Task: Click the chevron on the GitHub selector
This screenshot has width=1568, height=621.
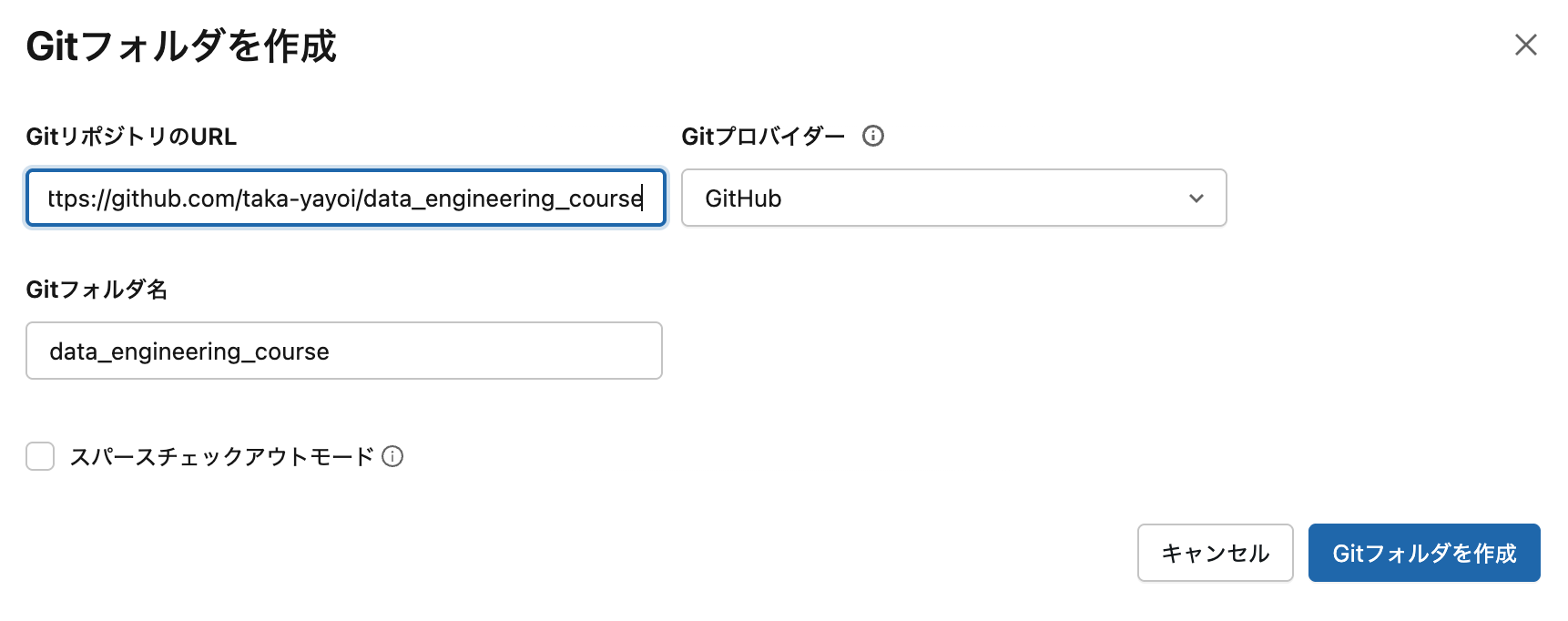Action: coord(1196,198)
